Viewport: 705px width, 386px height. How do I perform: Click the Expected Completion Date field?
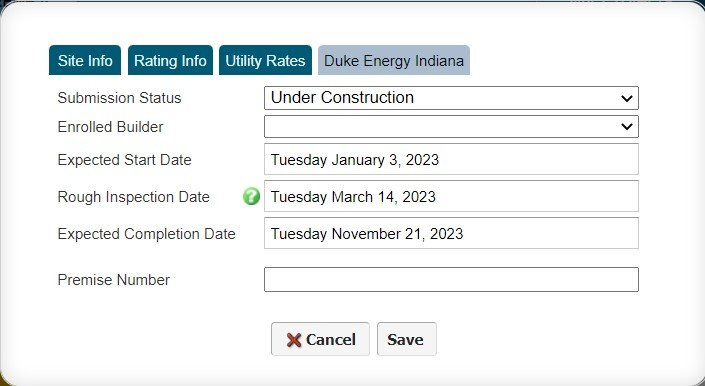tap(451, 233)
